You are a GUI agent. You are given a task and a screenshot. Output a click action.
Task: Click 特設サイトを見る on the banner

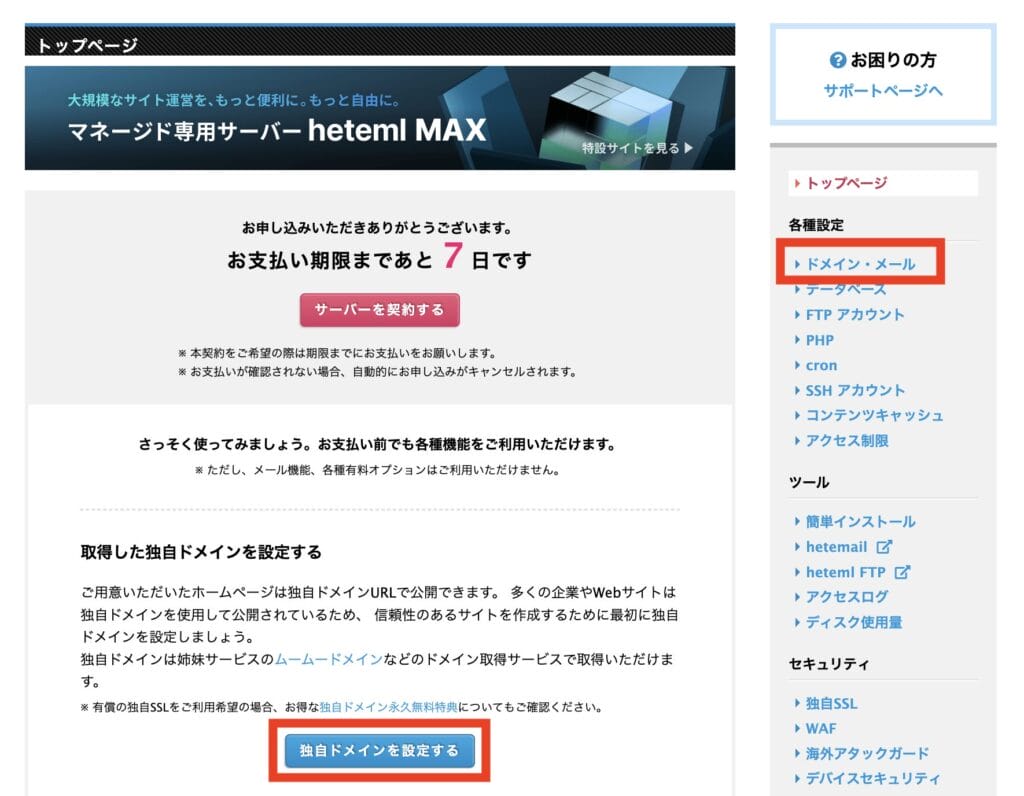click(637, 148)
